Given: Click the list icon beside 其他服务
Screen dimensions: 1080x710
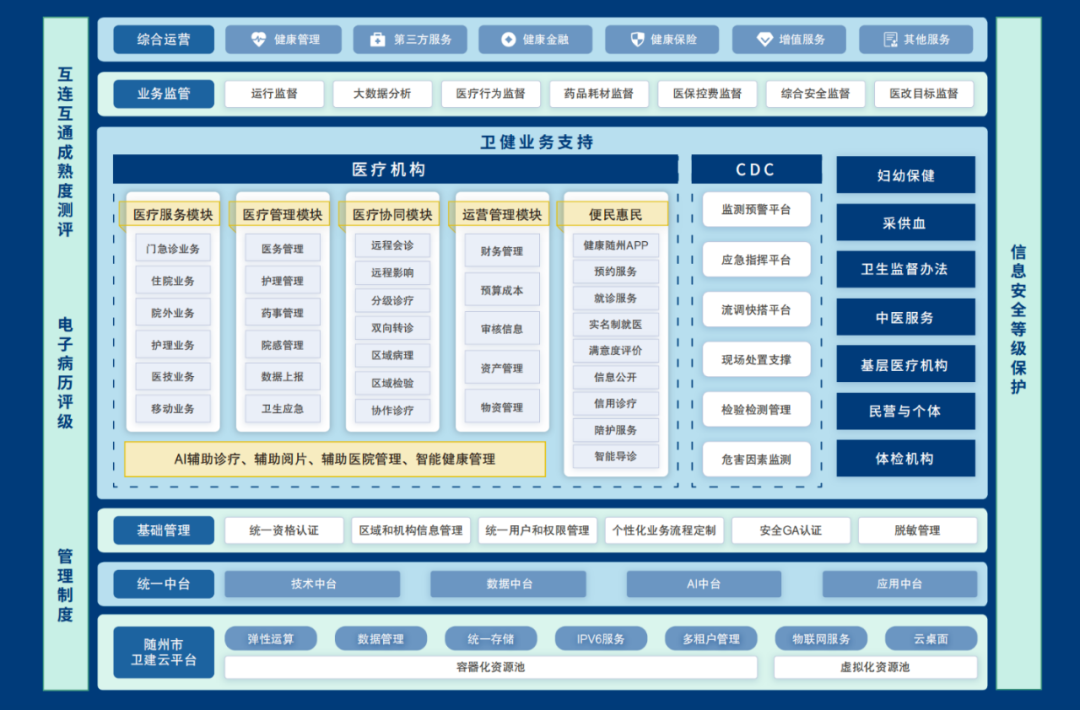Looking at the screenshot, I should (x=891, y=39).
